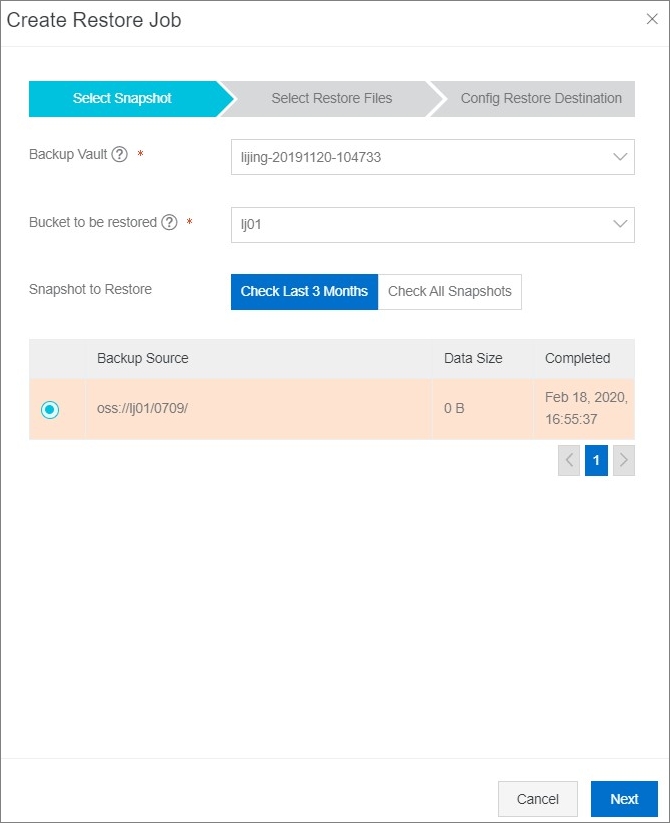Open the Select Restore Files step
The image size is (670, 823).
(332, 99)
